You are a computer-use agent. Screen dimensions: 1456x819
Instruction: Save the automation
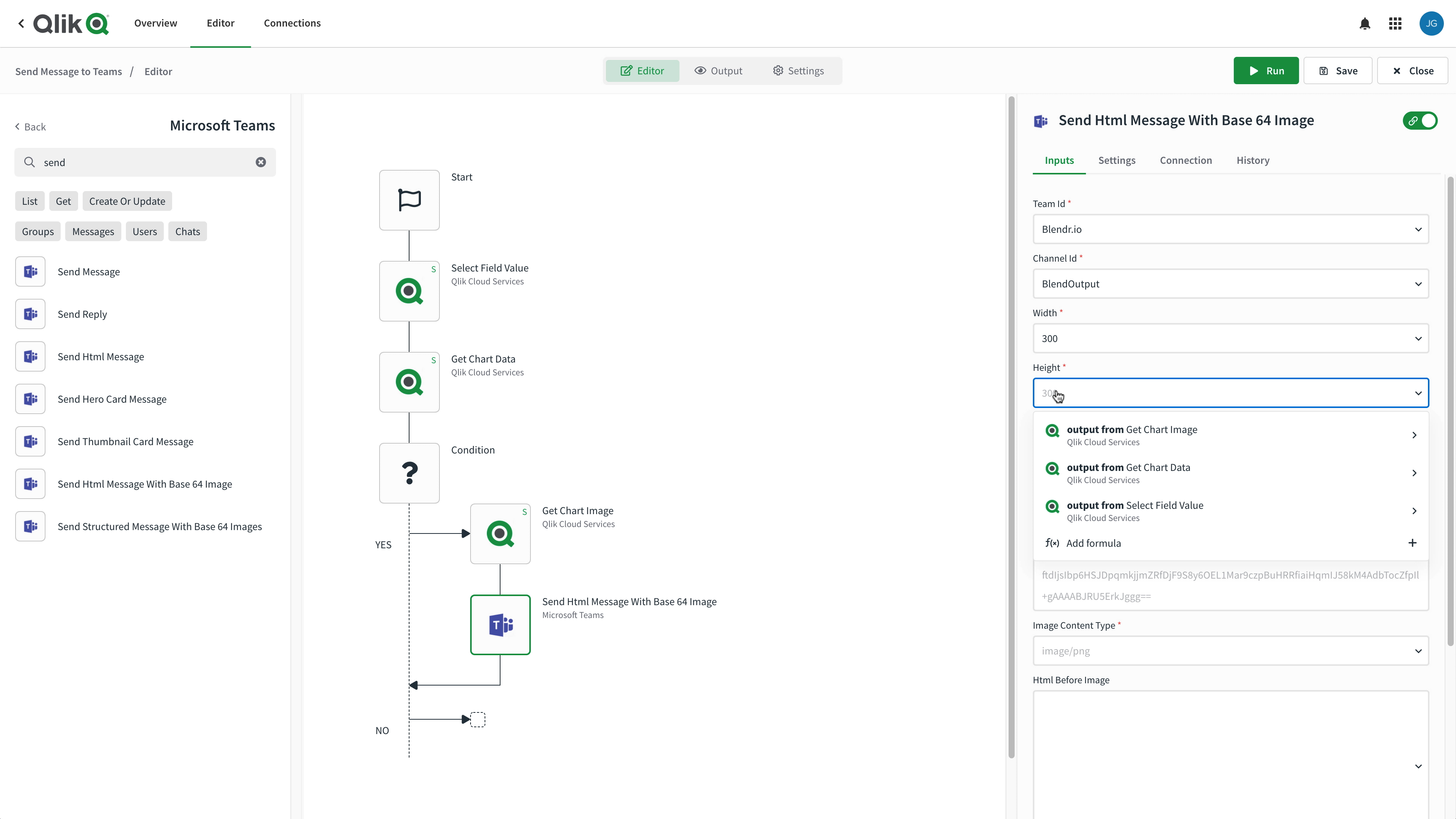(1338, 71)
